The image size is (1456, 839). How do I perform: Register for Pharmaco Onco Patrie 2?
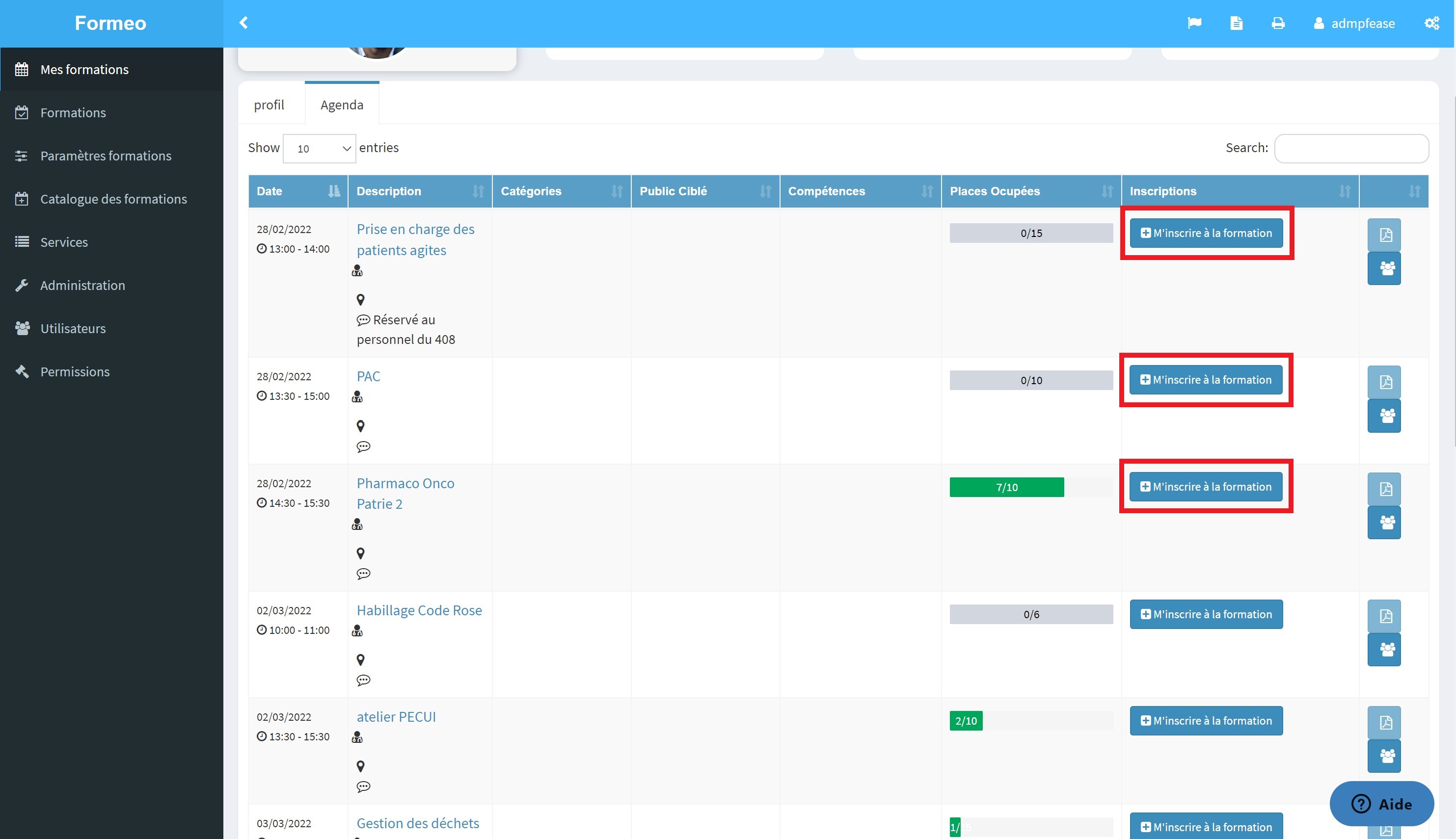point(1206,487)
